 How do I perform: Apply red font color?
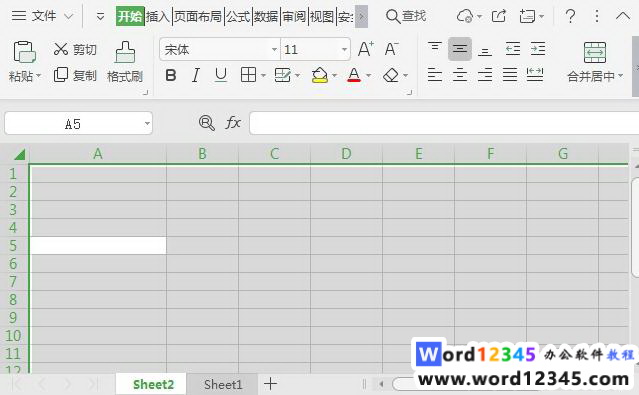[354, 75]
